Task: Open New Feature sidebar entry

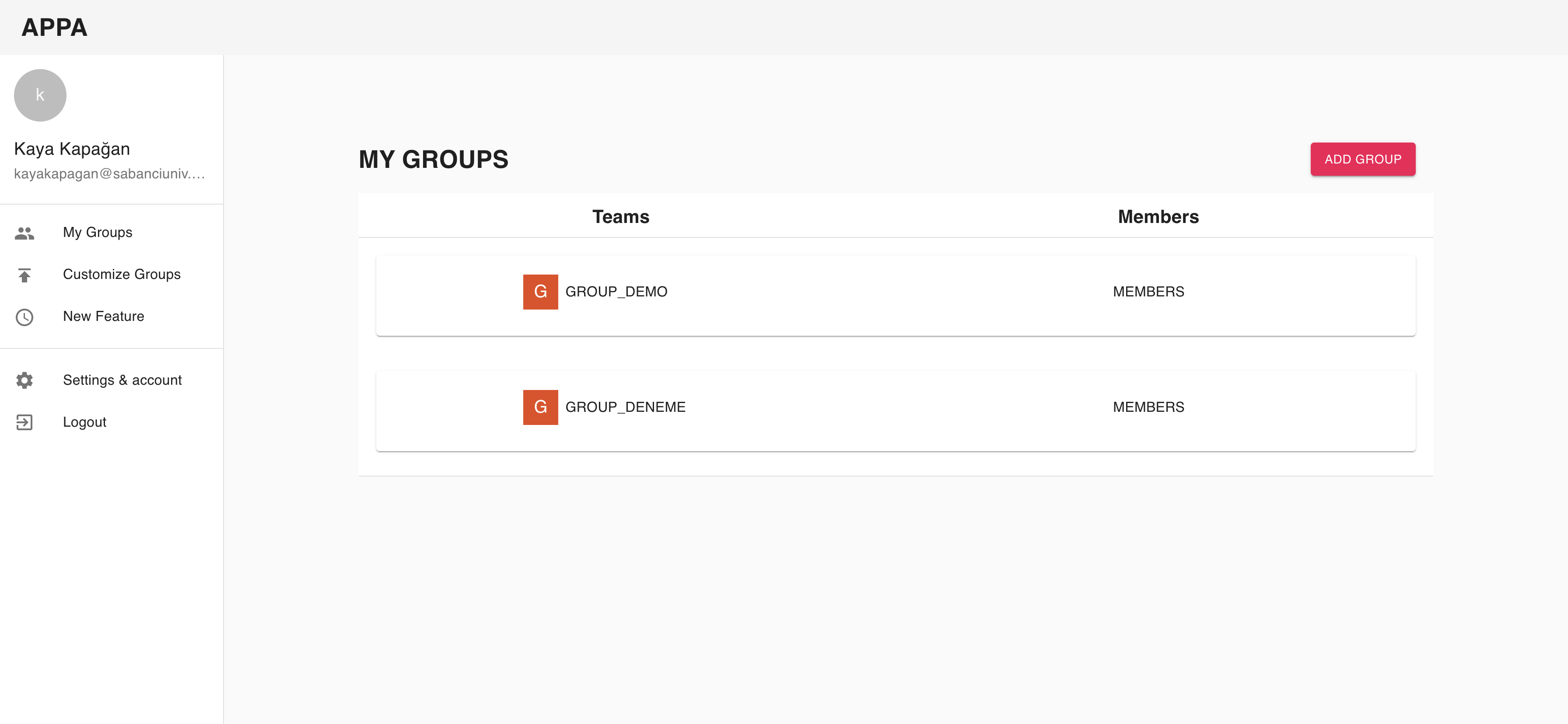Action: pos(104,317)
